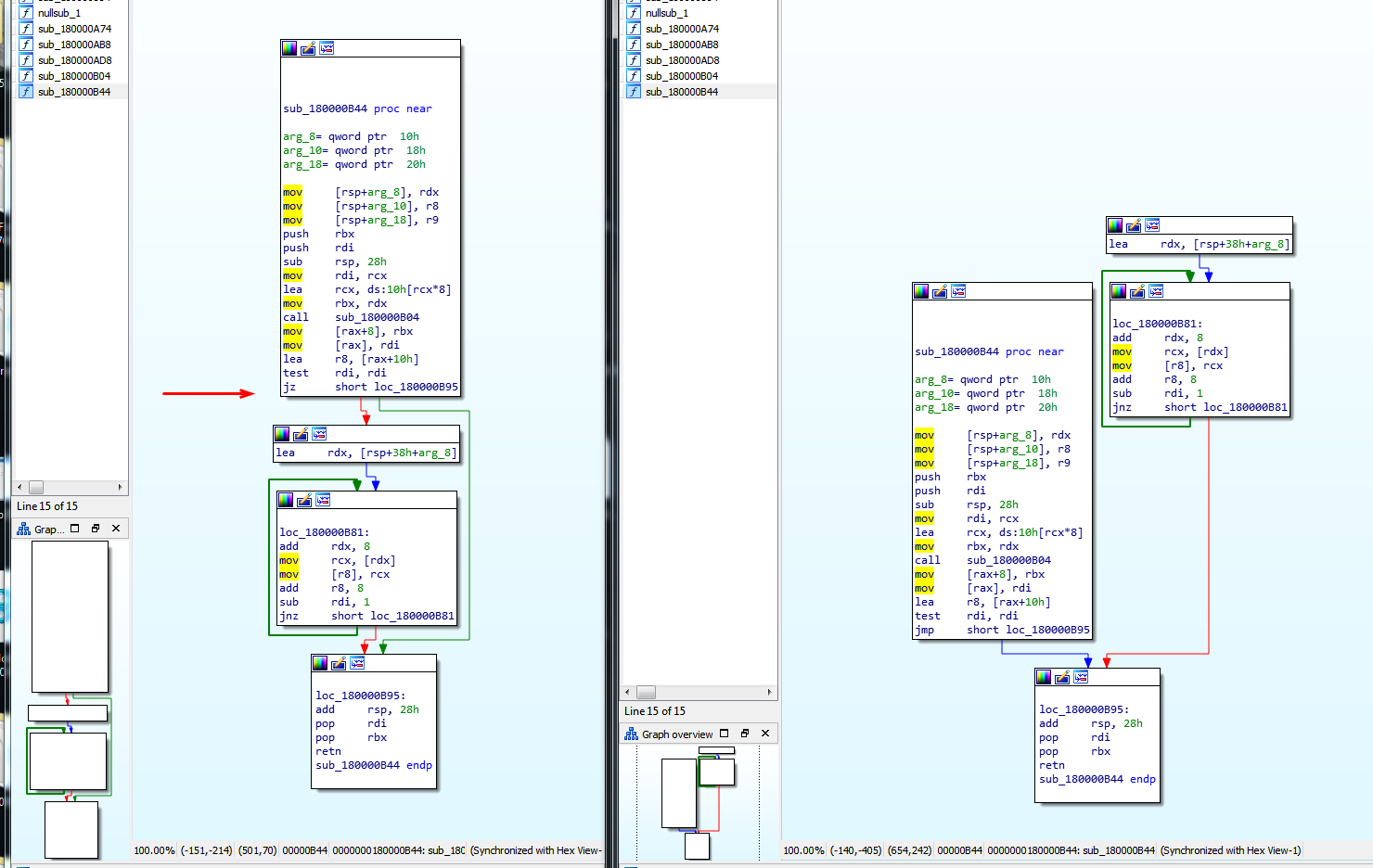Screen dimensions: 1373x868
Task: Color icon on right window's loc_180000B95 node
Action: [1044, 677]
